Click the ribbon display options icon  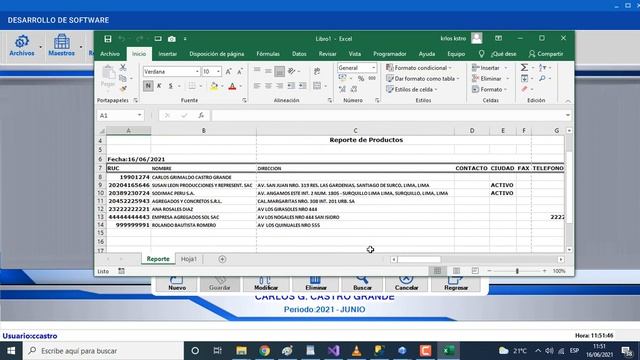point(498,38)
